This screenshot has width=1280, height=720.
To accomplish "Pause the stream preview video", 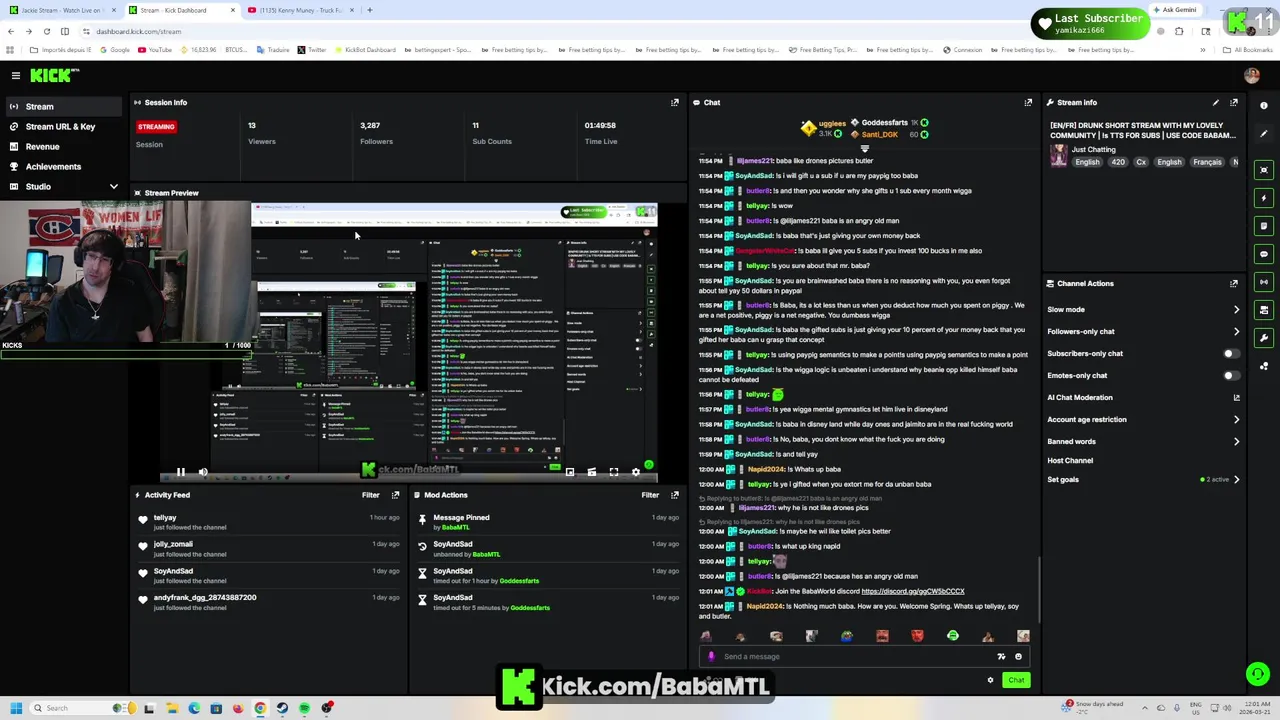I will [x=181, y=472].
